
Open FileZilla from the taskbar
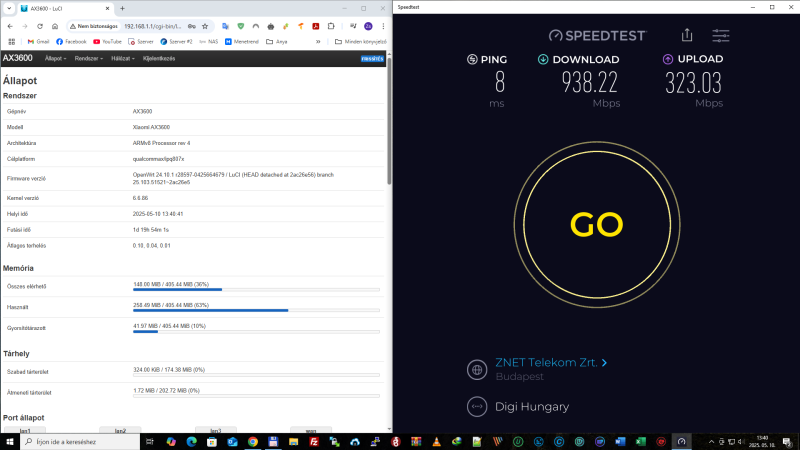pos(314,442)
